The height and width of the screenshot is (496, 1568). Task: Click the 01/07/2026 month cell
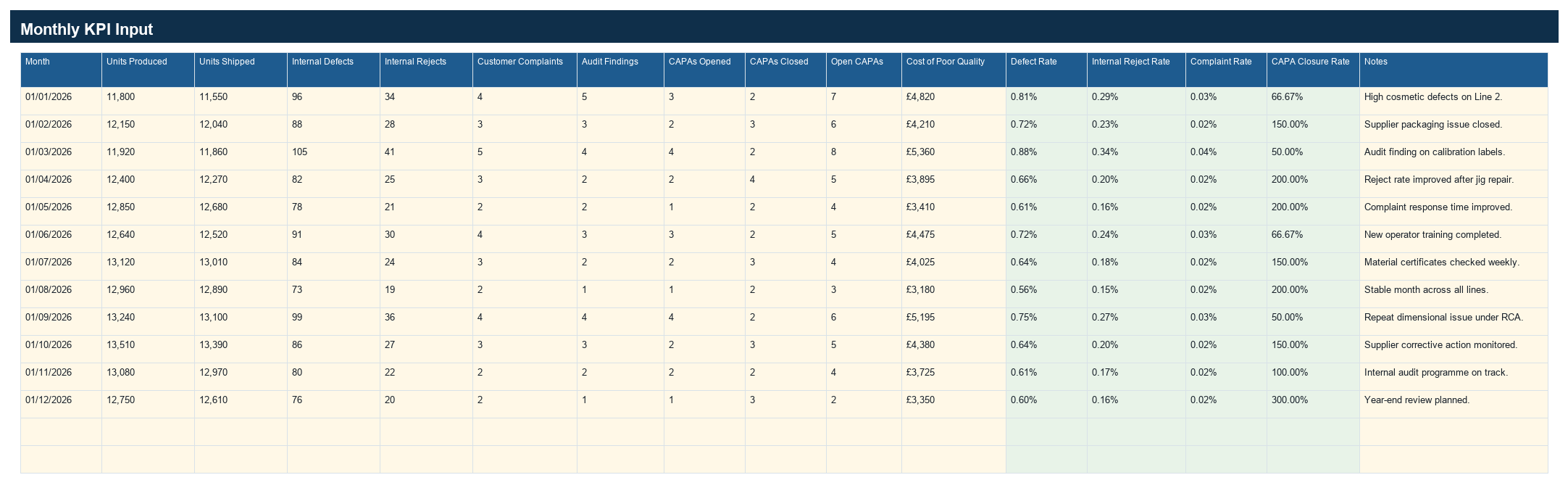(62, 267)
